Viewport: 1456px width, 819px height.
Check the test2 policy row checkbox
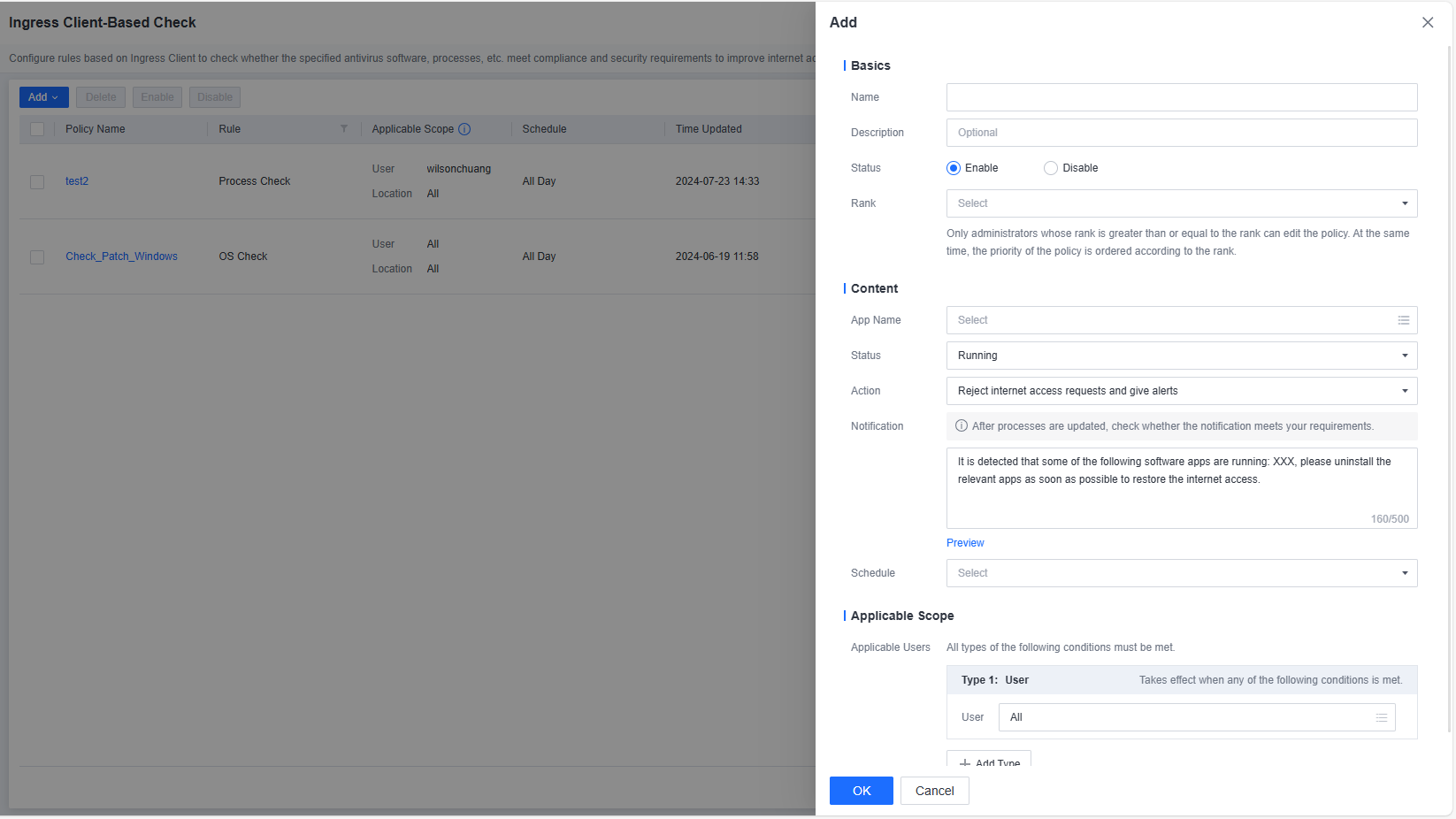pyautogui.click(x=37, y=181)
